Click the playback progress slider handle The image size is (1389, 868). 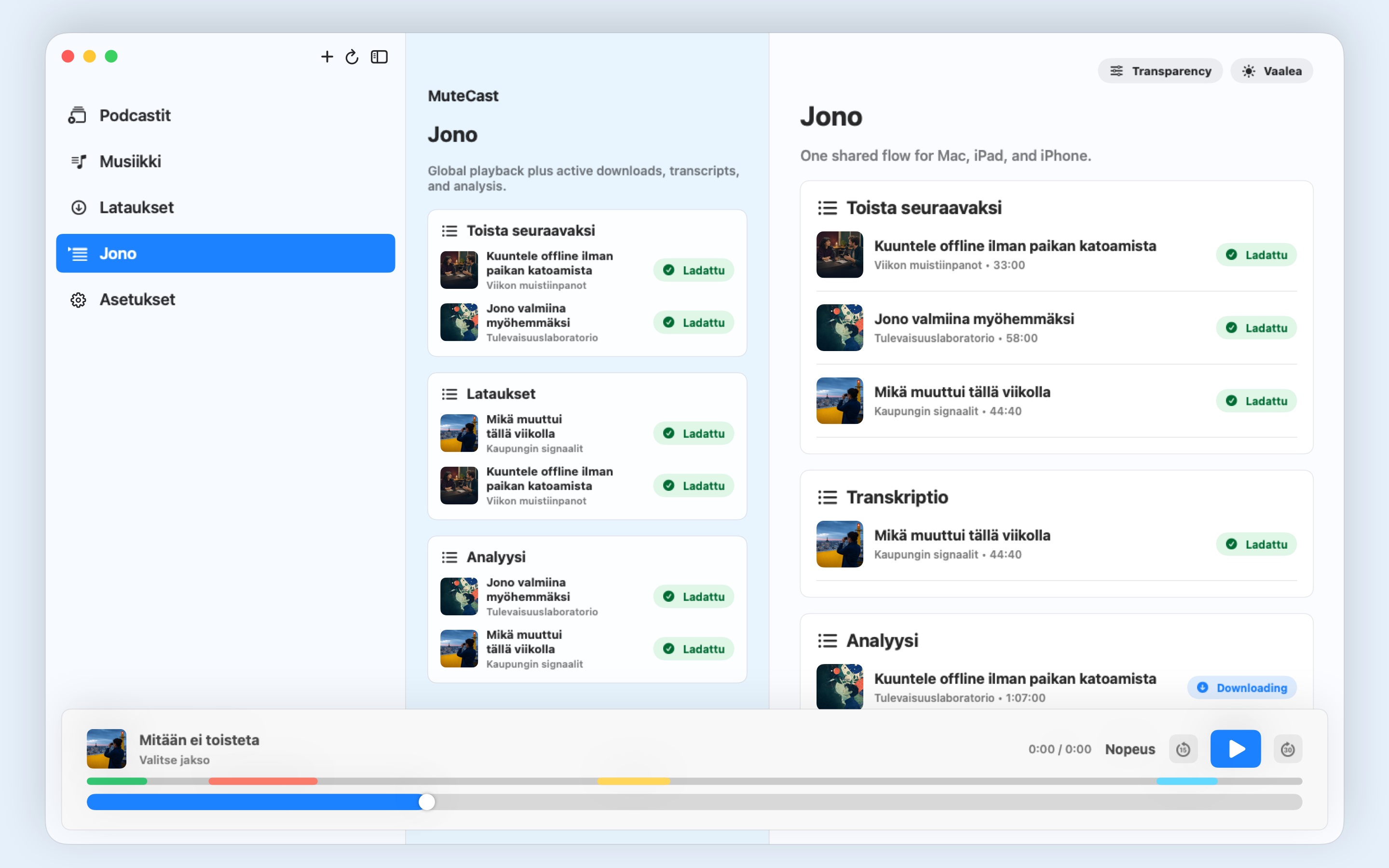click(426, 802)
